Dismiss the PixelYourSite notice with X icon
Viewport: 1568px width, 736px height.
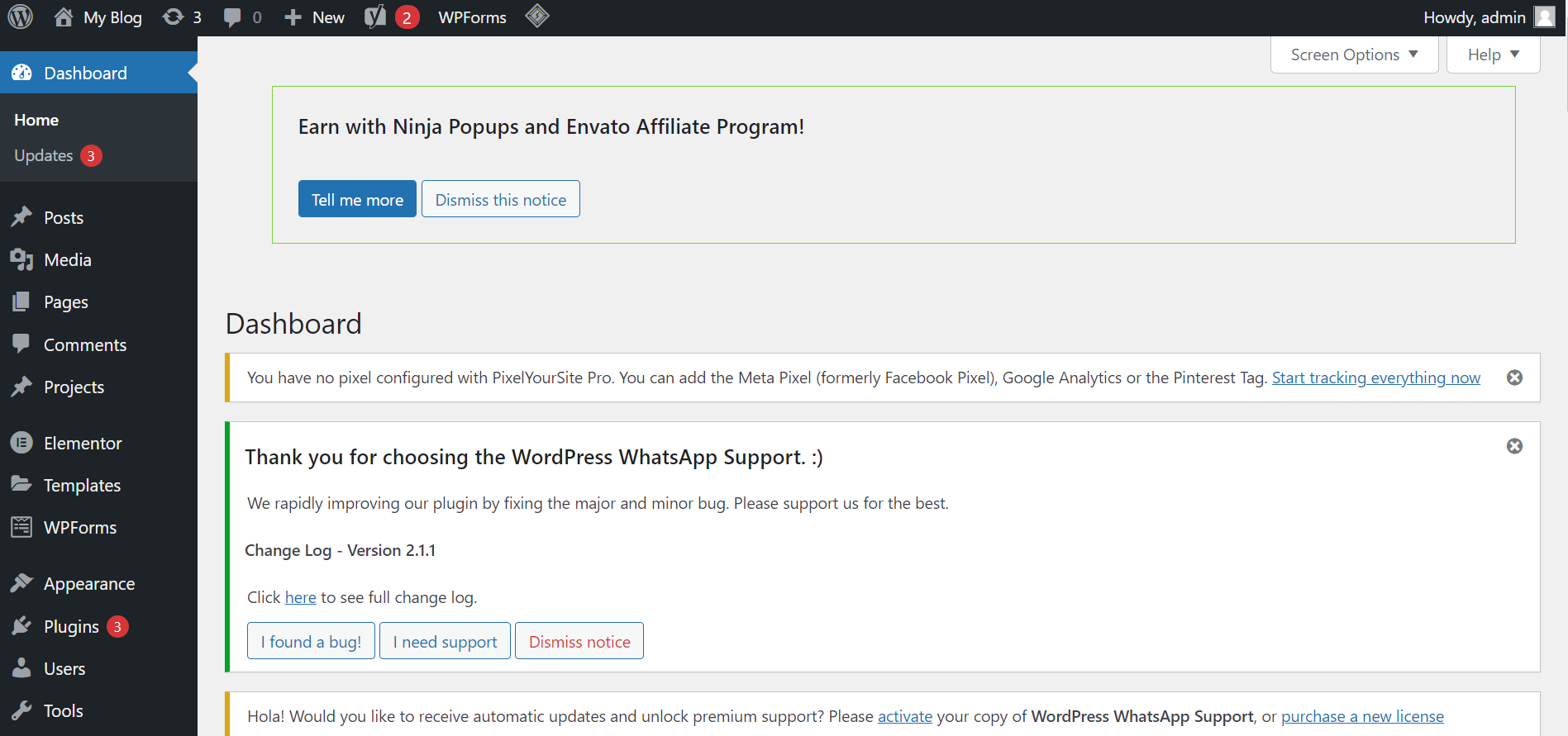[x=1514, y=377]
